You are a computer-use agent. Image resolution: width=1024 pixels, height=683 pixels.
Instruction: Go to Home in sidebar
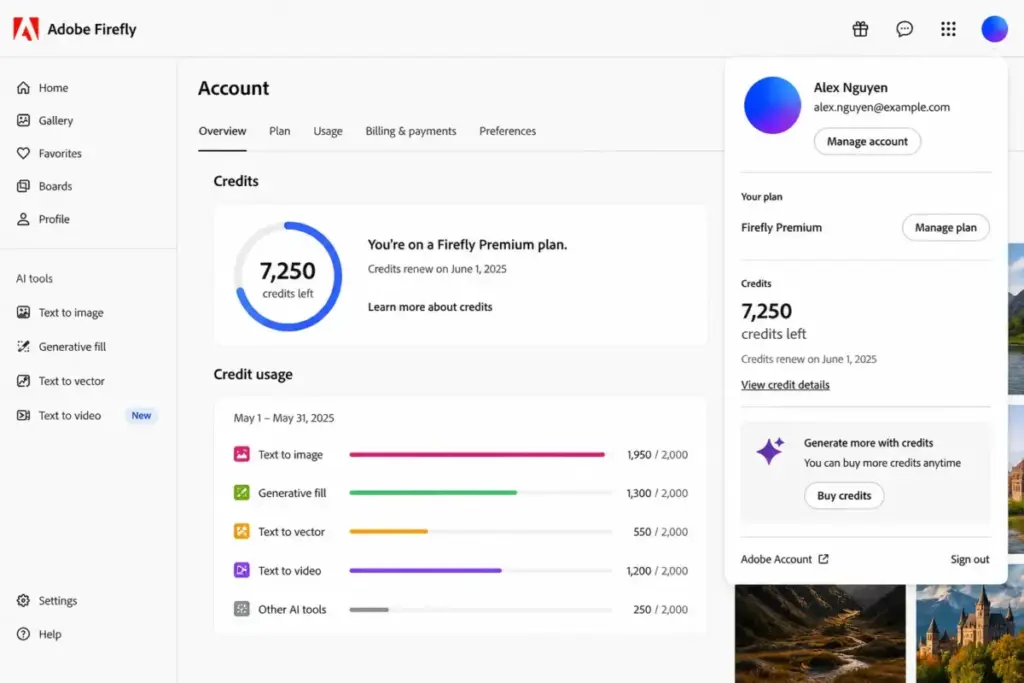click(x=53, y=87)
